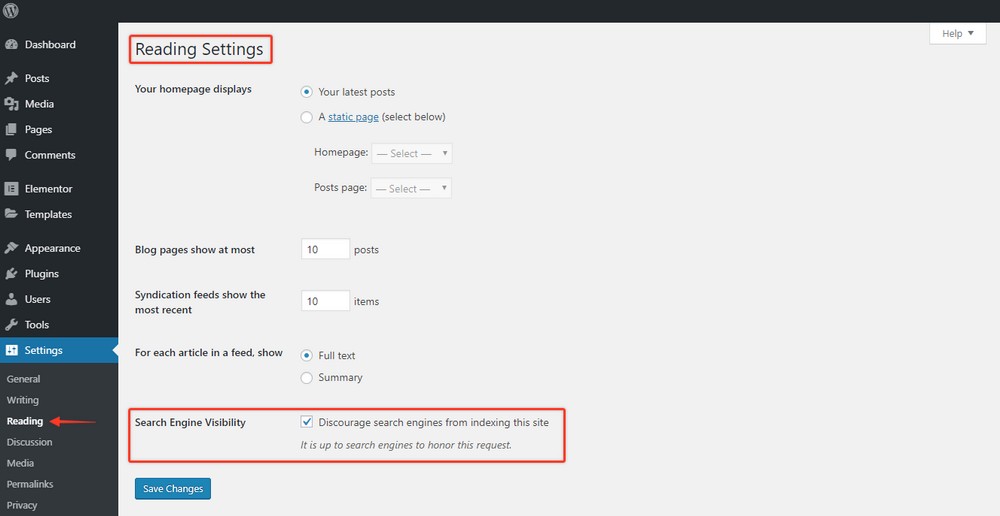Open Discussion settings submenu
The height and width of the screenshot is (516, 1000).
[x=29, y=442]
